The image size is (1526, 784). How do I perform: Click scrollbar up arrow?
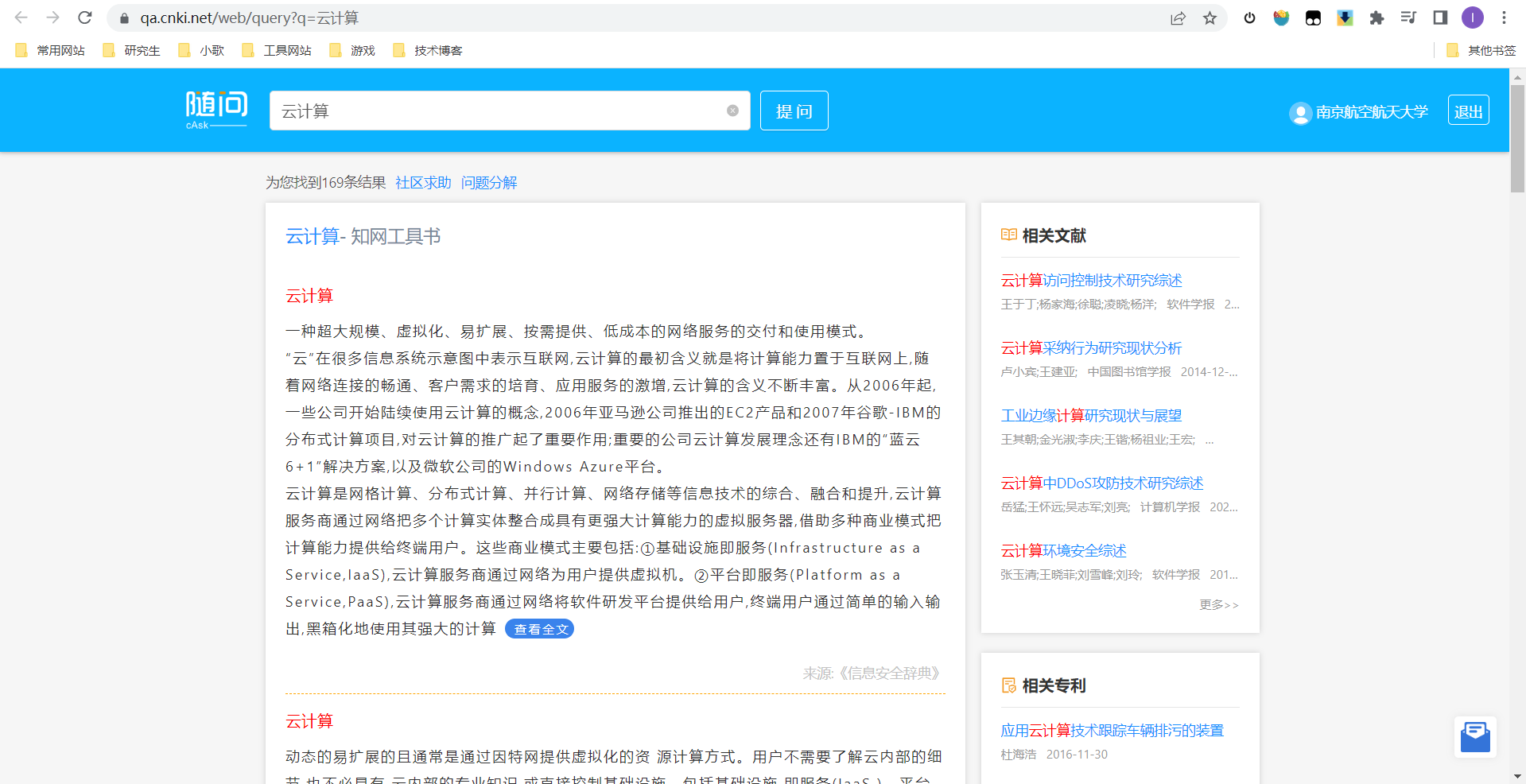pos(1517,77)
